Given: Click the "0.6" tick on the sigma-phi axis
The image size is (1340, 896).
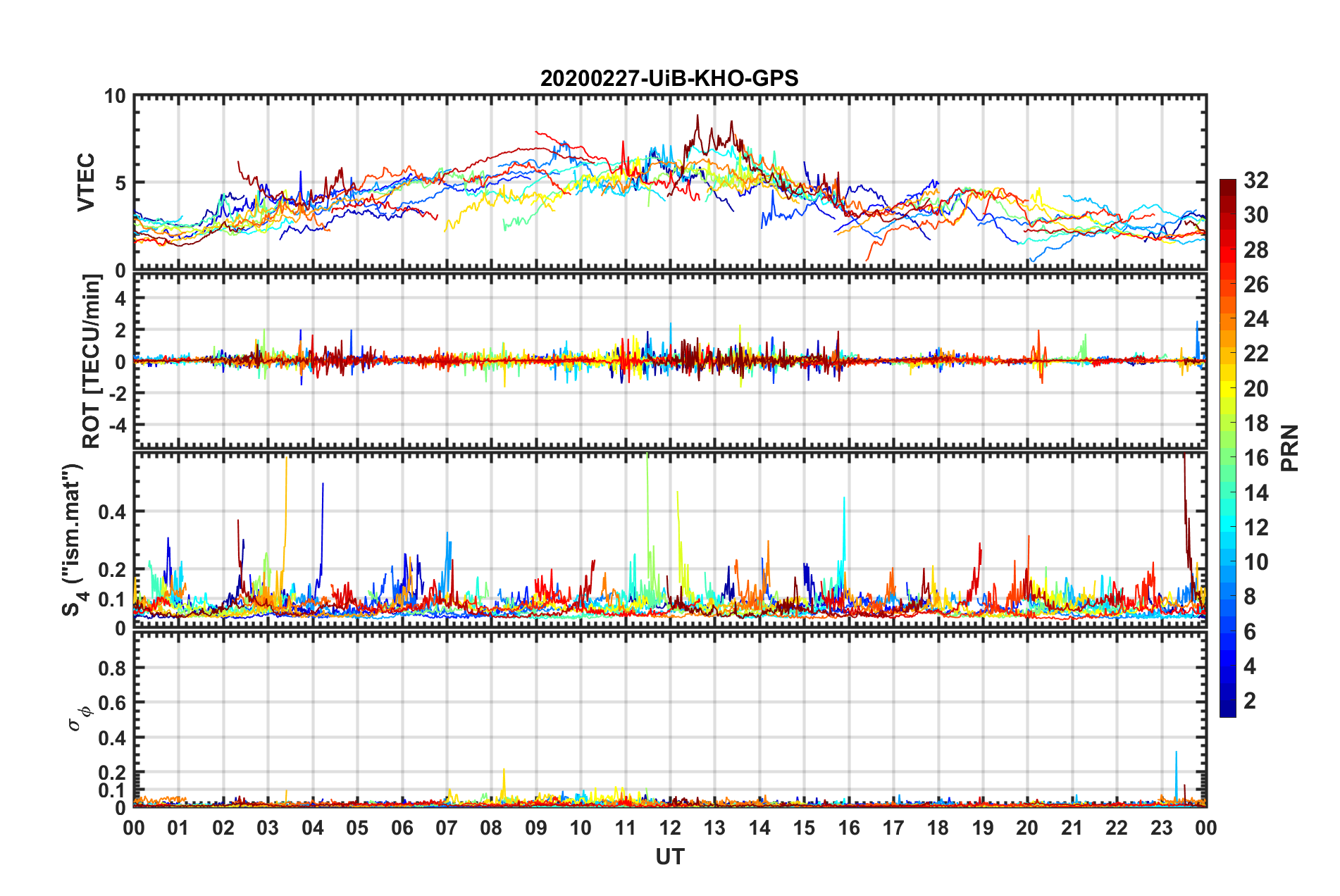Looking at the screenshot, I should point(112,703).
